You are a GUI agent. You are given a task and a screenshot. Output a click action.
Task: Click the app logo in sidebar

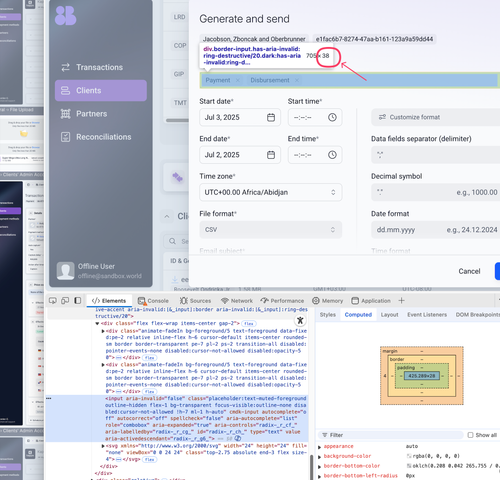click(x=66, y=16)
